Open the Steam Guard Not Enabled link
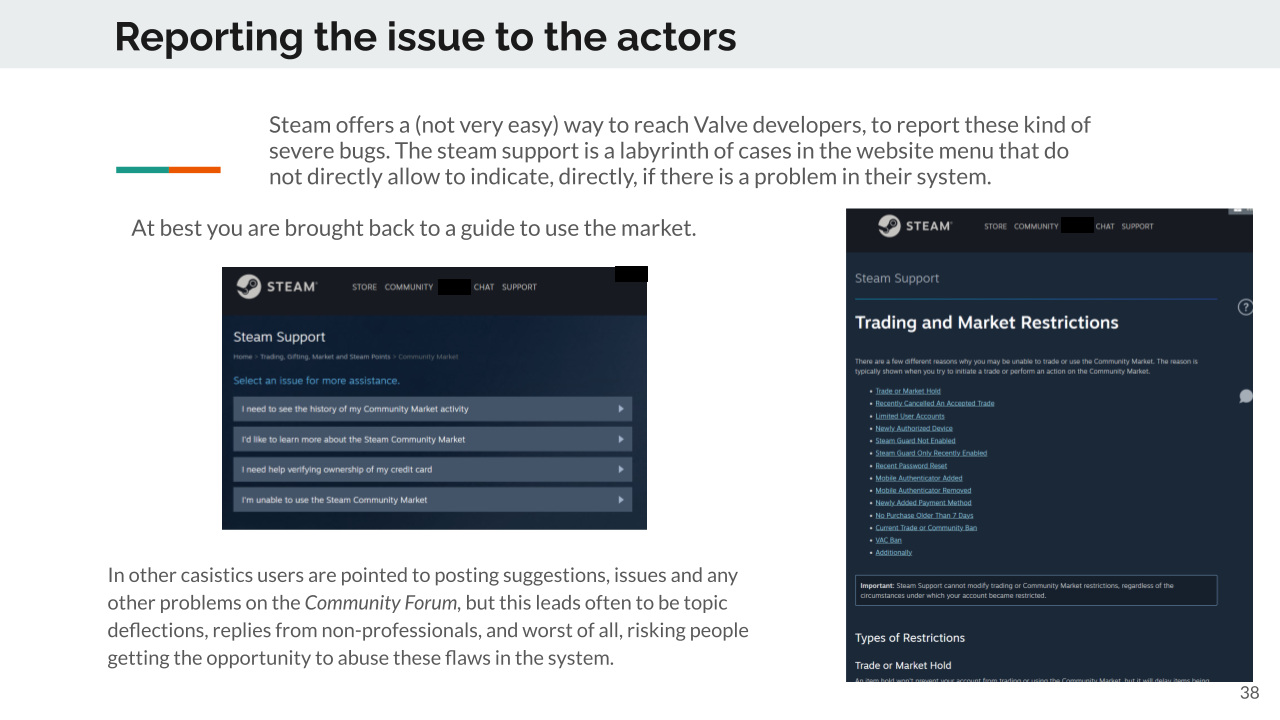 (915, 440)
